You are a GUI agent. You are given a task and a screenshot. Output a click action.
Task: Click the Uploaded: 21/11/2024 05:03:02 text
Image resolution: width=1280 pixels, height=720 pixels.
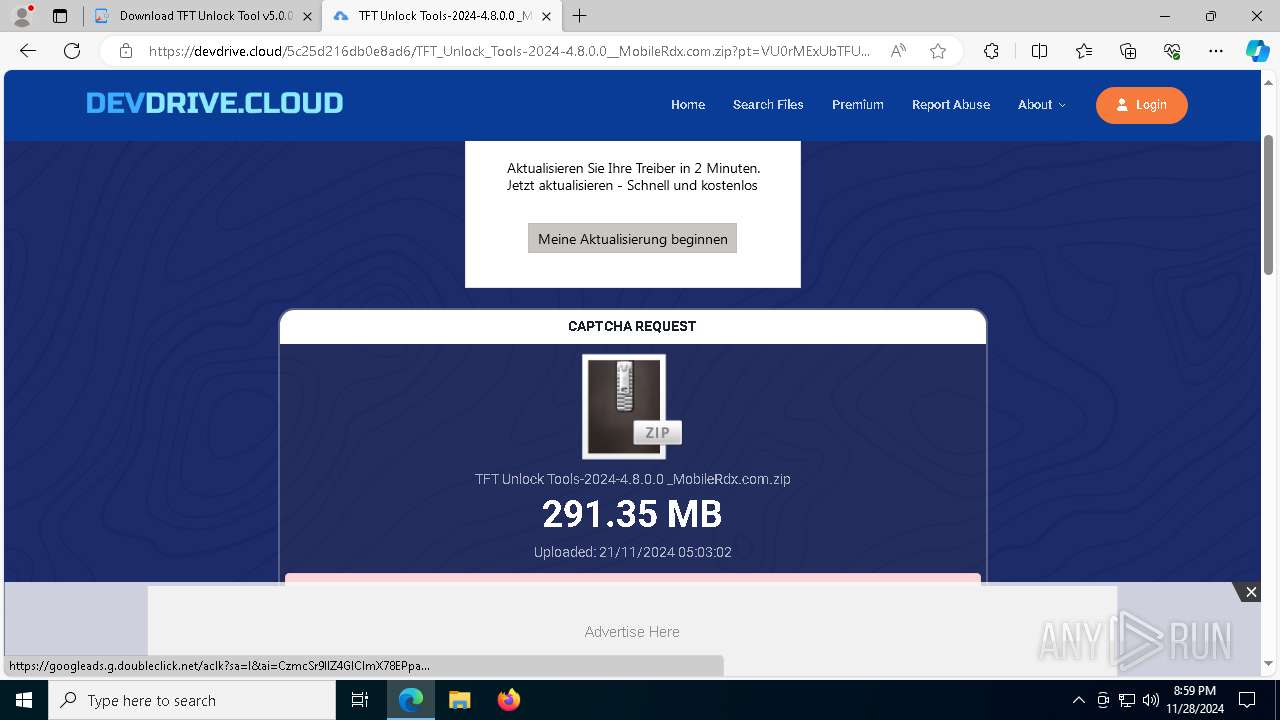coord(633,552)
